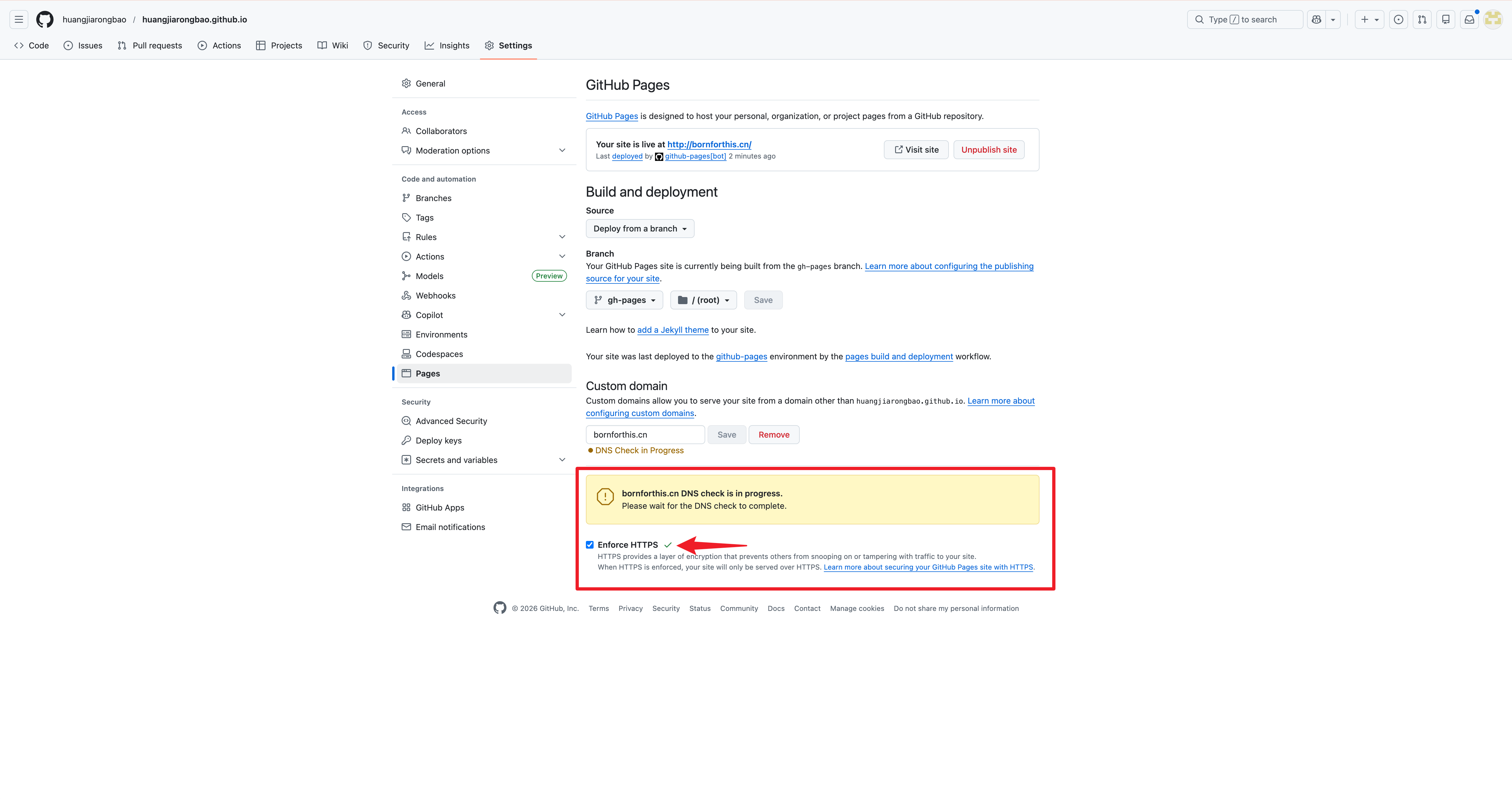Open the Create new plus dropdown
Viewport: 1512px width, 799px height.
click(1369, 19)
